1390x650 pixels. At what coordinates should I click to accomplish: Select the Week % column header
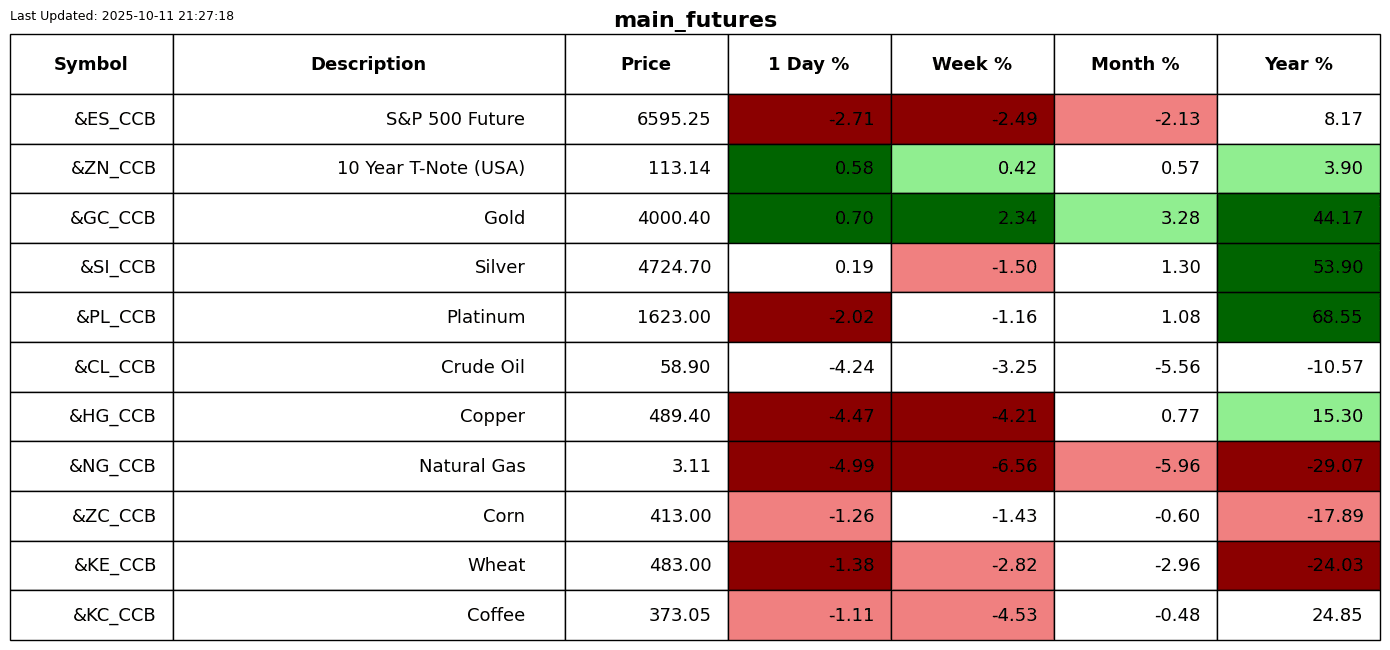click(x=972, y=65)
